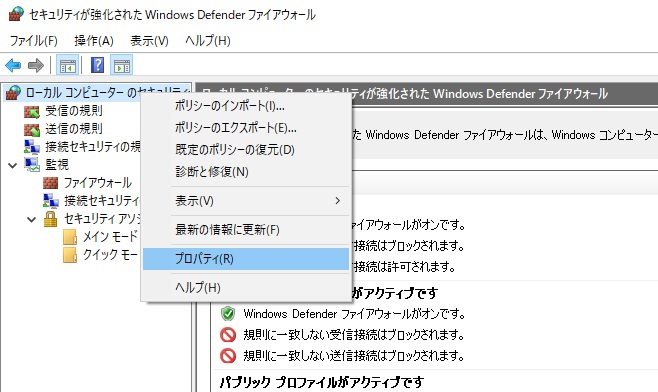Select 既定のポリシーの復元(D) menu entry
The width and height of the screenshot is (658, 392).
point(246,149)
